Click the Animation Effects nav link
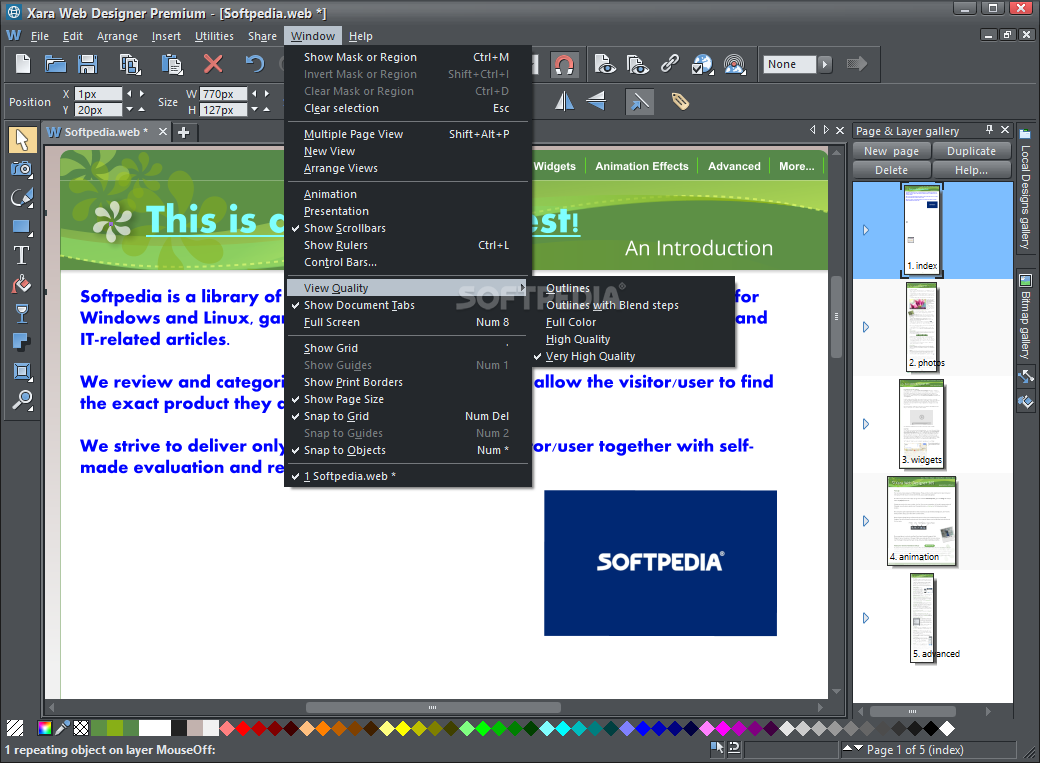Image resolution: width=1040 pixels, height=763 pixels. [641, 167]
